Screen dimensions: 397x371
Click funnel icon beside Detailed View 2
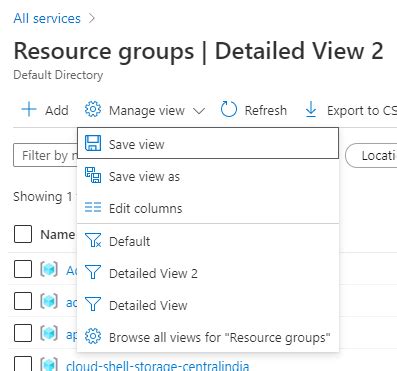pos(93,272)
